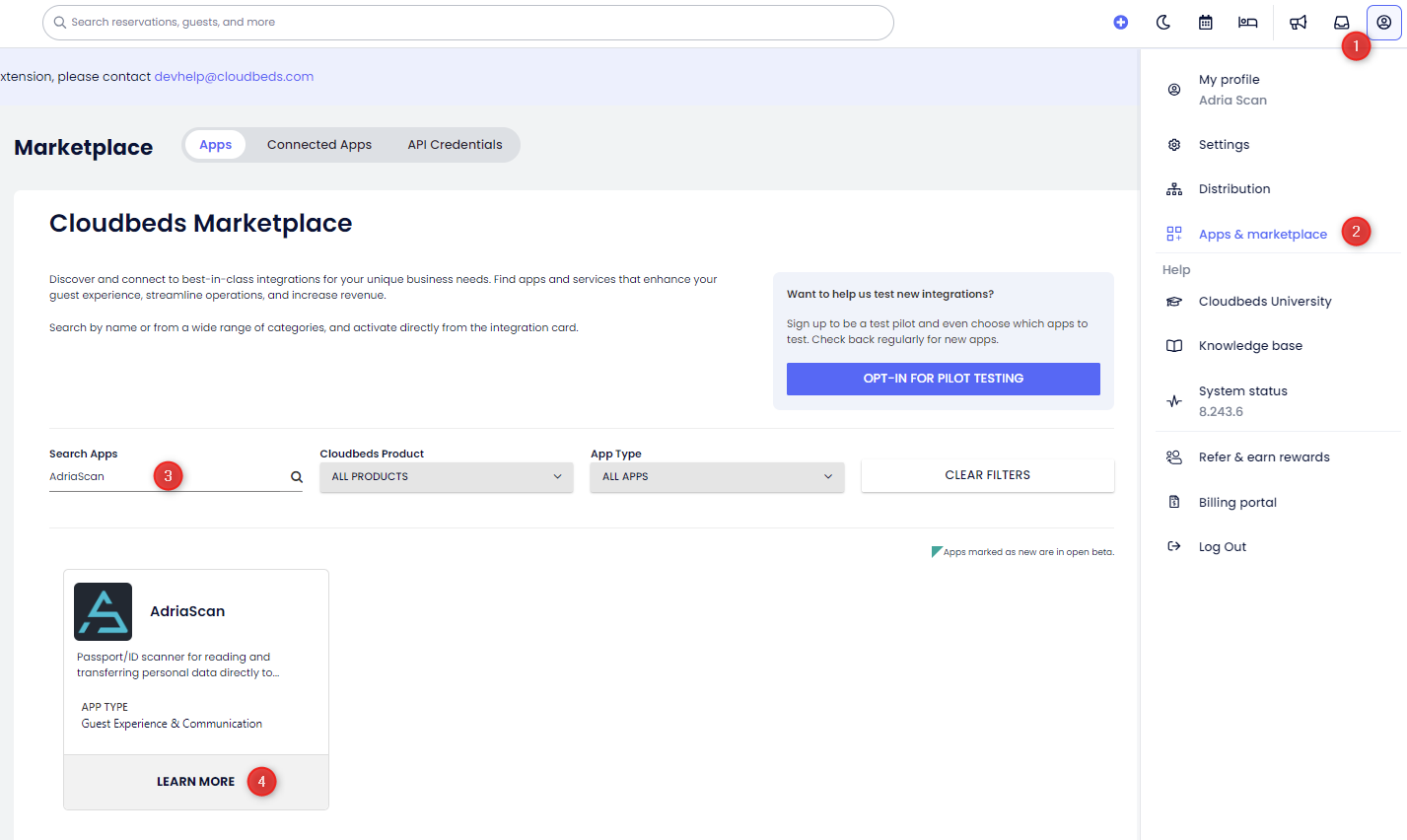Click the AdriaScan card title

[x=187, y=611]
